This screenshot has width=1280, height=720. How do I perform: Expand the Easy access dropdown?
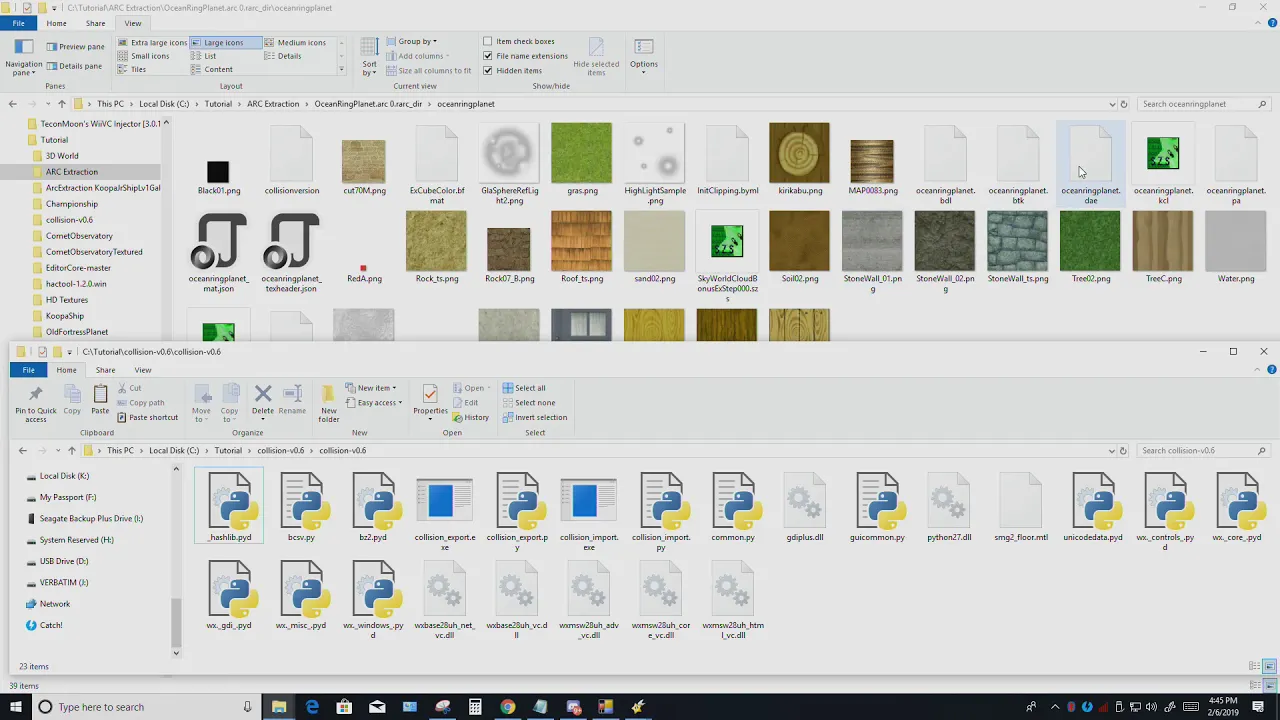tap(374, 403)
